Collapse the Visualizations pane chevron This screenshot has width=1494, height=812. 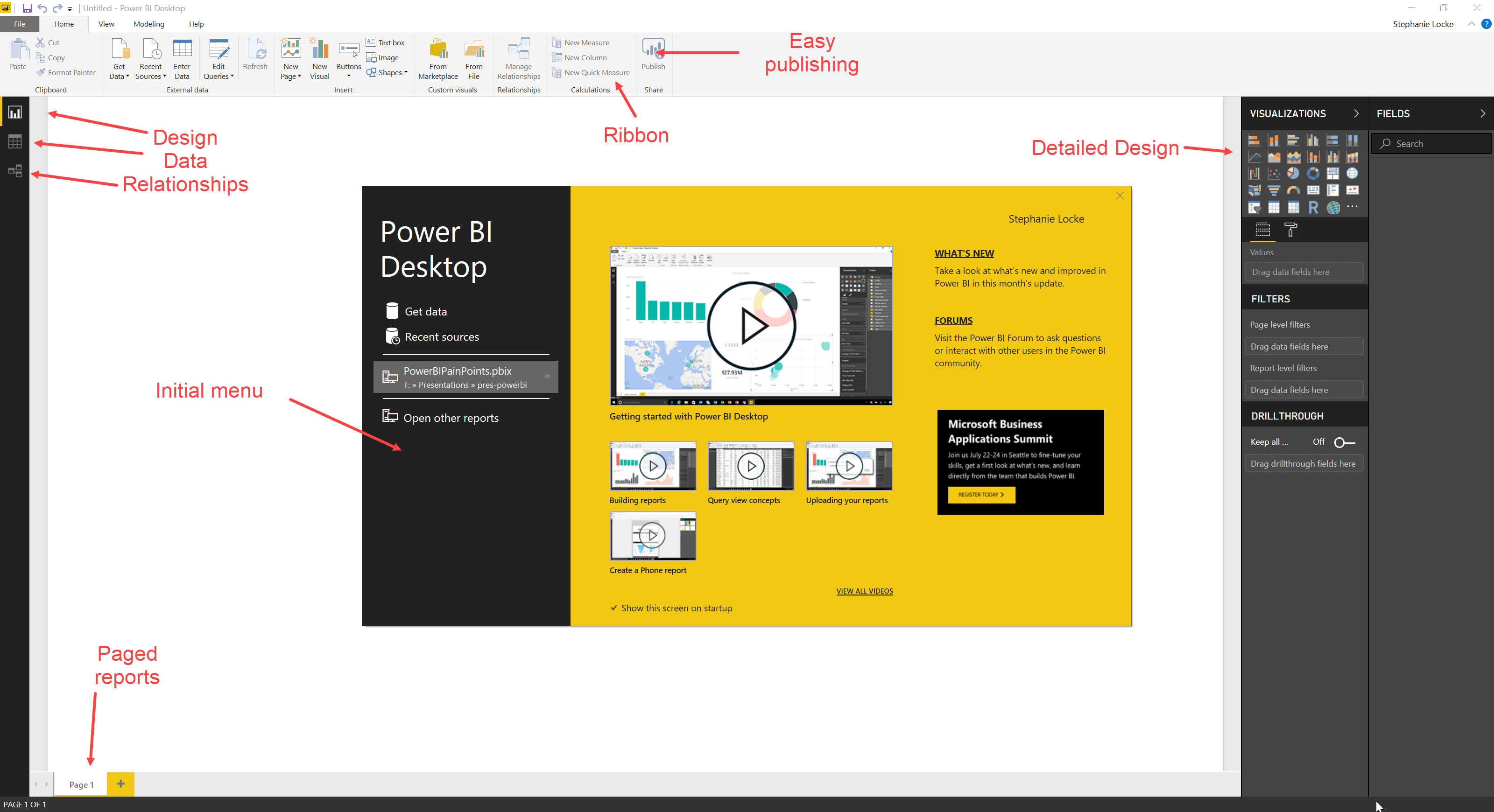[x=1356, y=113]
